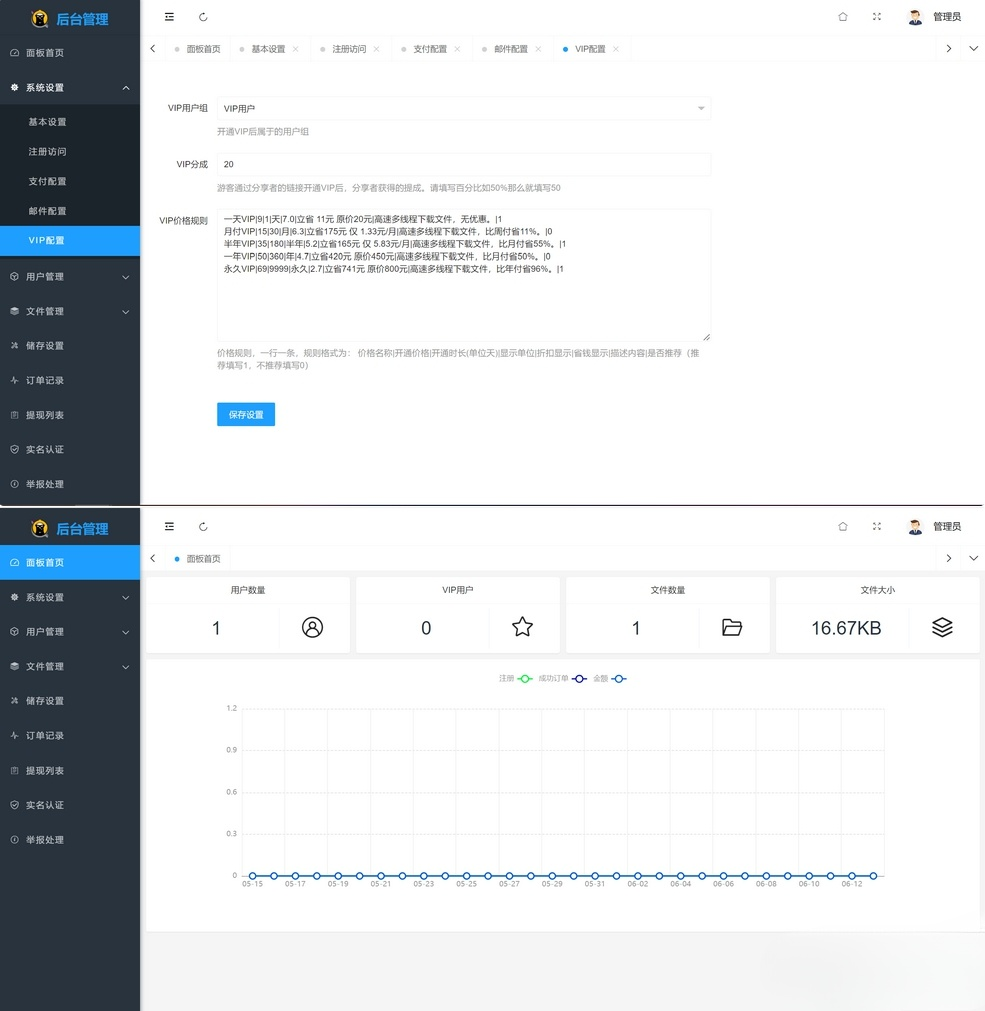The height and width of the screenshot is (1011, 985).
Task: Click the refresh icon in top VIP配置 panel header
Action: click(203, 17)
